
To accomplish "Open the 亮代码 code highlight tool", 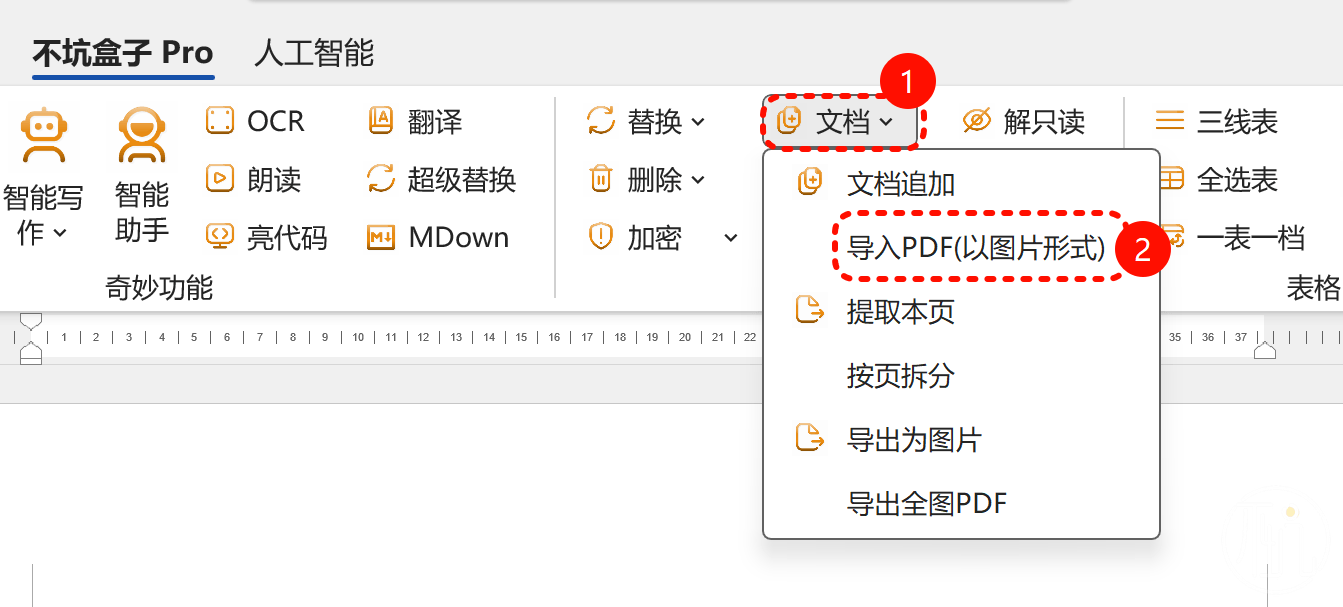I will [266, 237].
